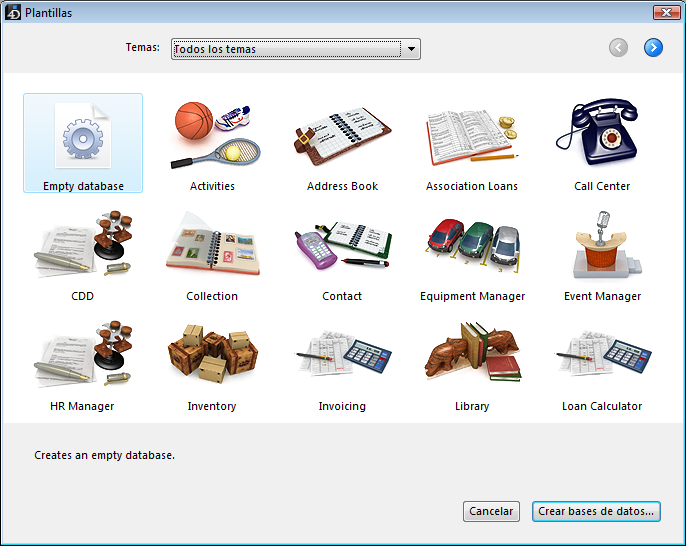Select the Association Loans template icon
Viewport: 686px width, 546px height.
point(472,135)
